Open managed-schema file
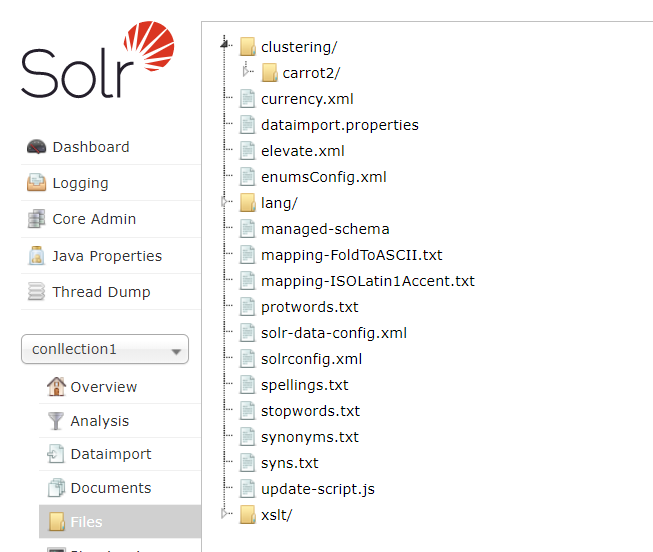Image resolution: width=653 pixels, height=552 pixels. [324, 229]
